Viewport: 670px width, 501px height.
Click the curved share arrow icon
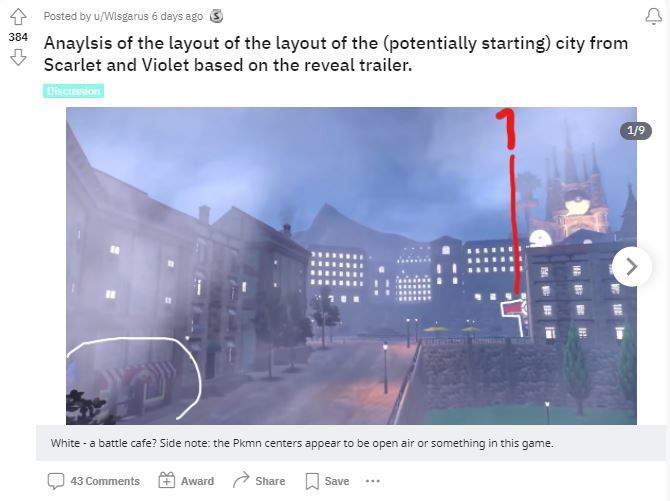[x=241, y=480]
